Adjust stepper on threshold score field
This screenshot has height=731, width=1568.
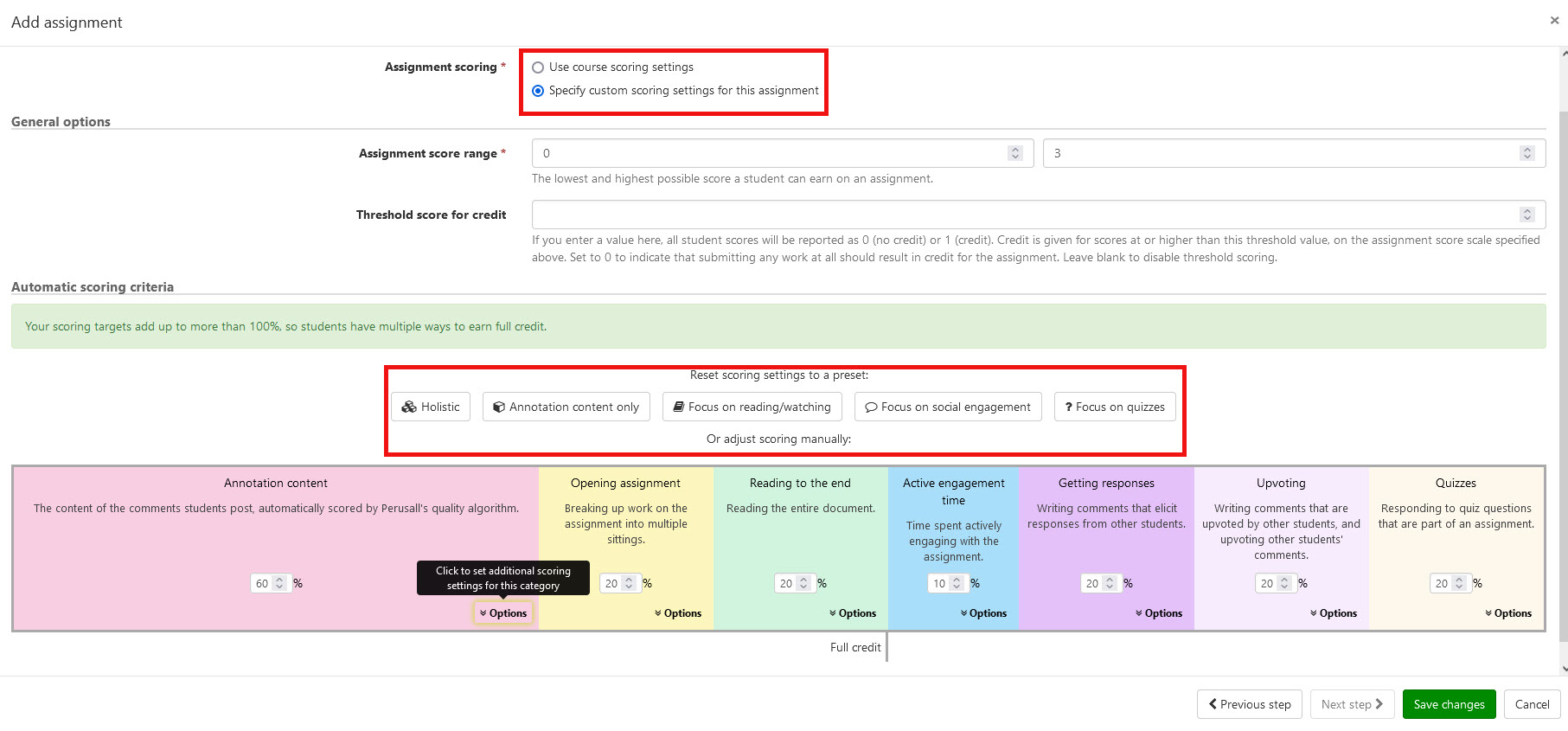[1527, 215]
